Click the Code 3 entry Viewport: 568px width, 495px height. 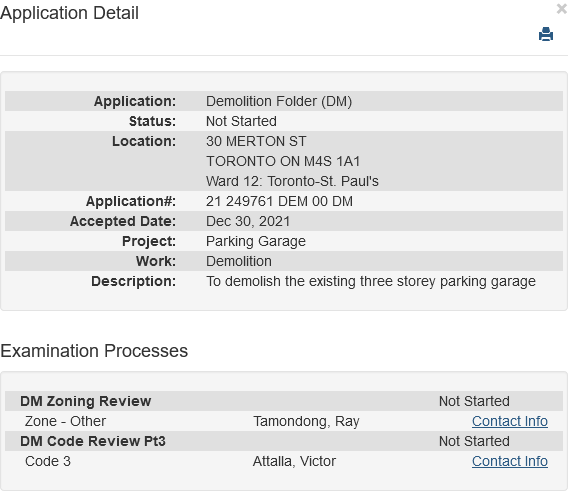click(48, 461)
